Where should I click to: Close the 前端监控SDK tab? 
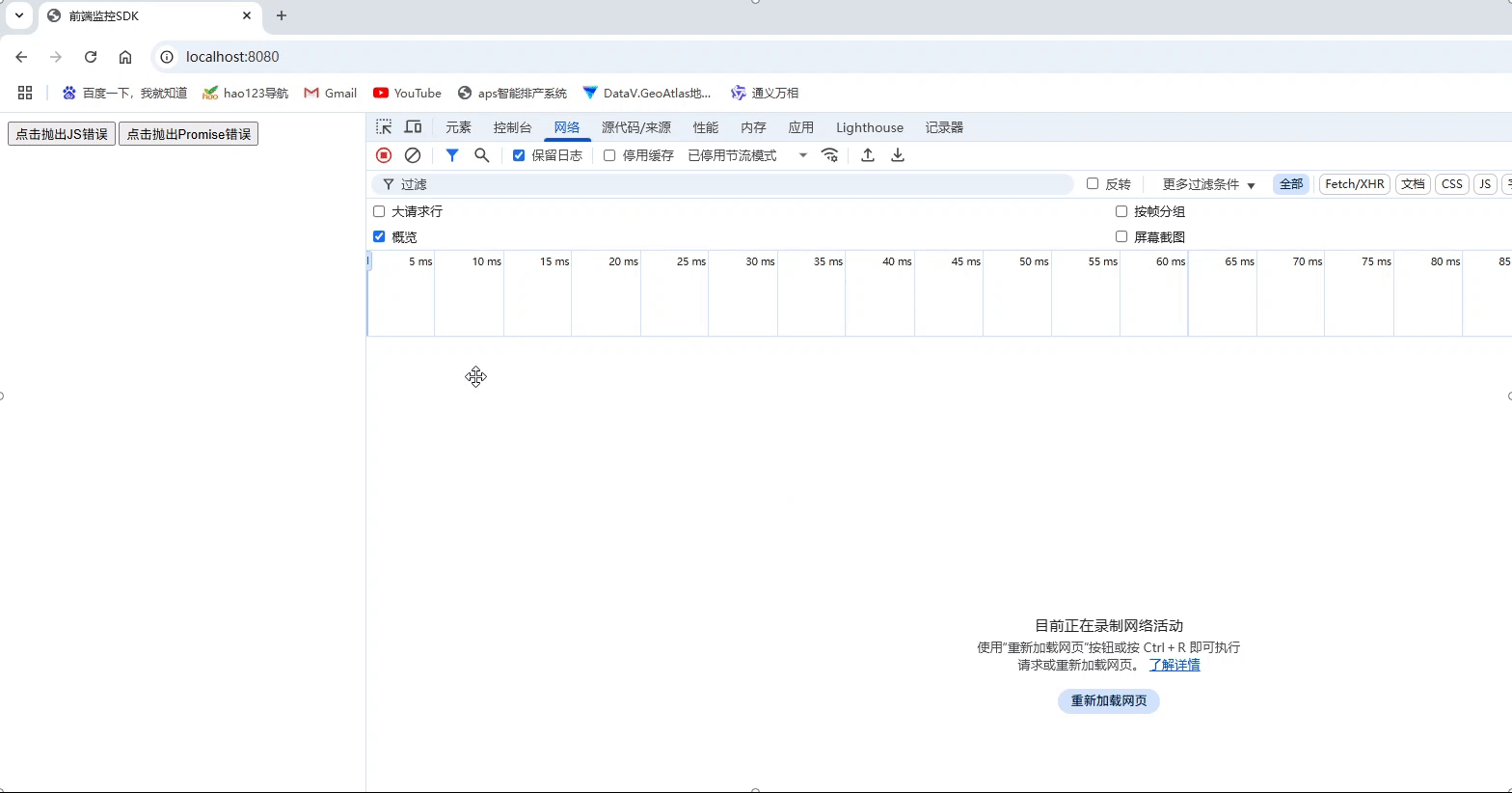coord(247,15)
